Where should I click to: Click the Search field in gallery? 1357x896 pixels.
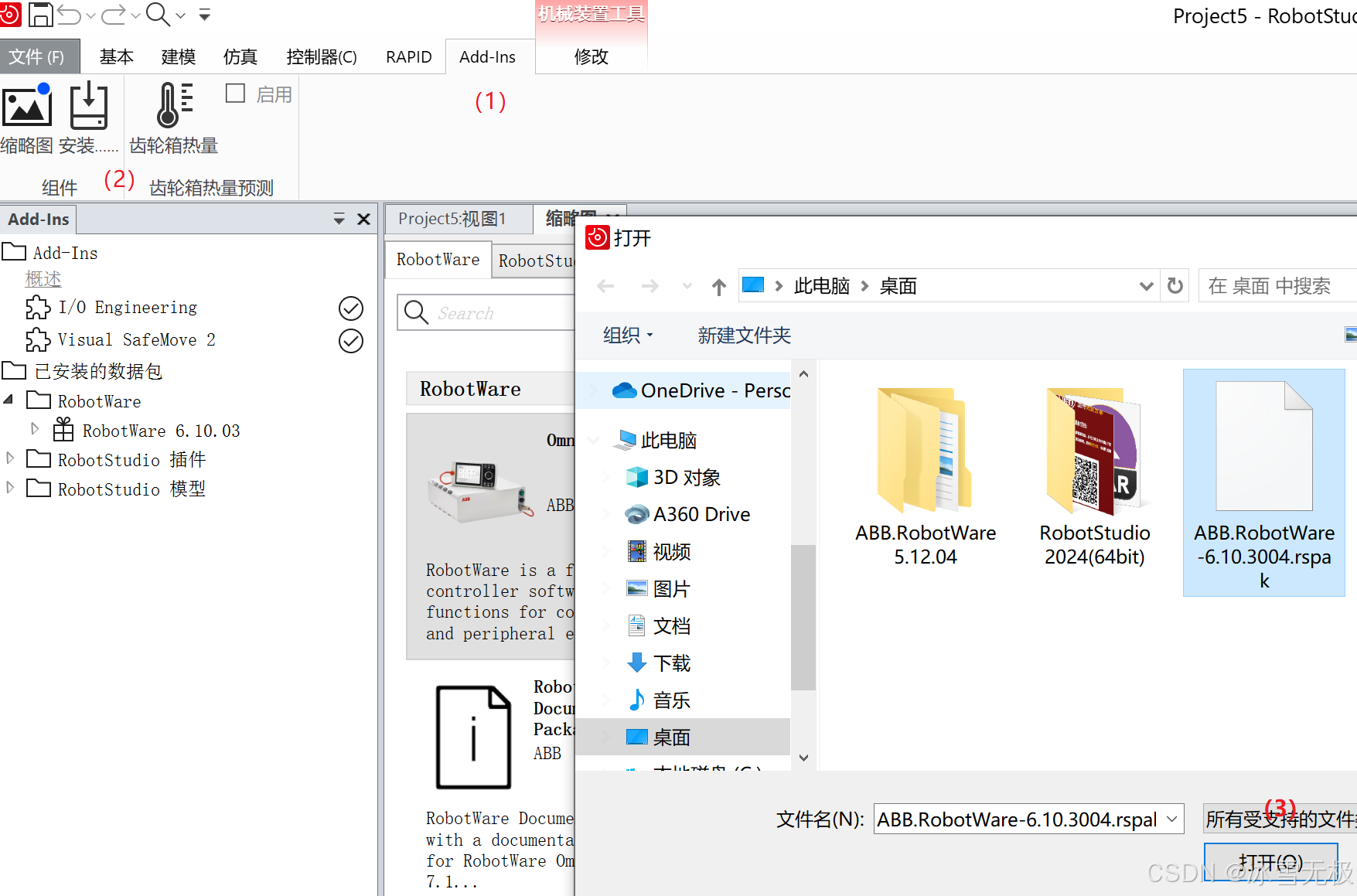[x=487, y=313]
